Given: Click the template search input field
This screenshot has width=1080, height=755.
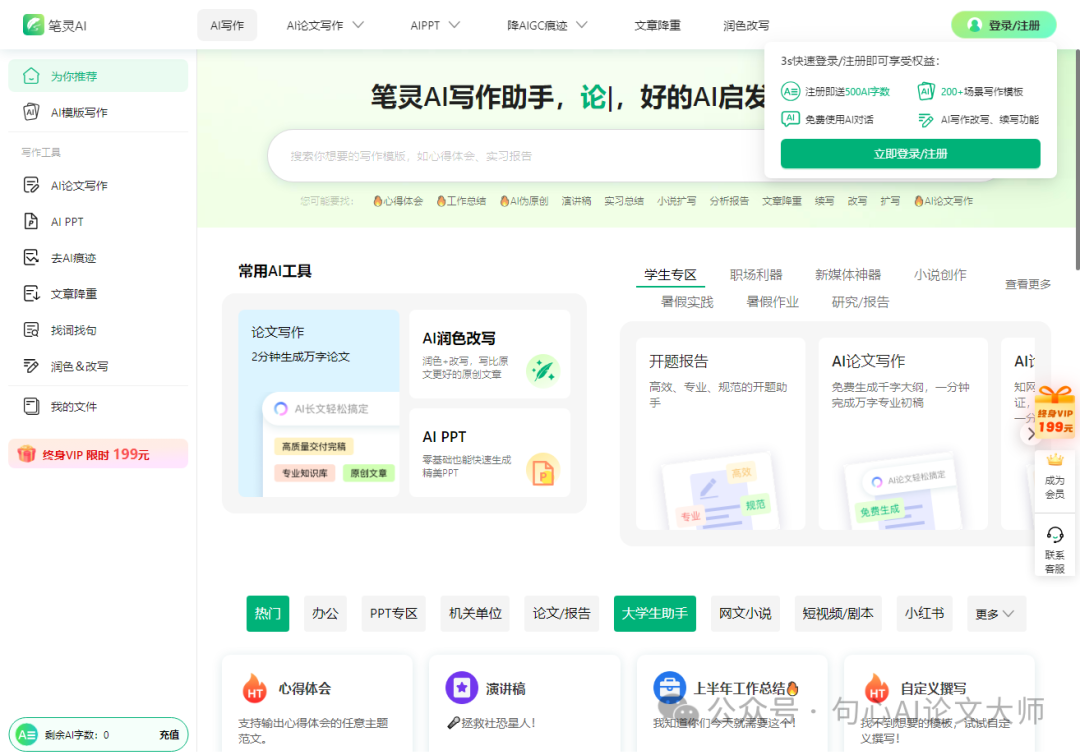Looking at the screenshot, I should tap(517, 156).
